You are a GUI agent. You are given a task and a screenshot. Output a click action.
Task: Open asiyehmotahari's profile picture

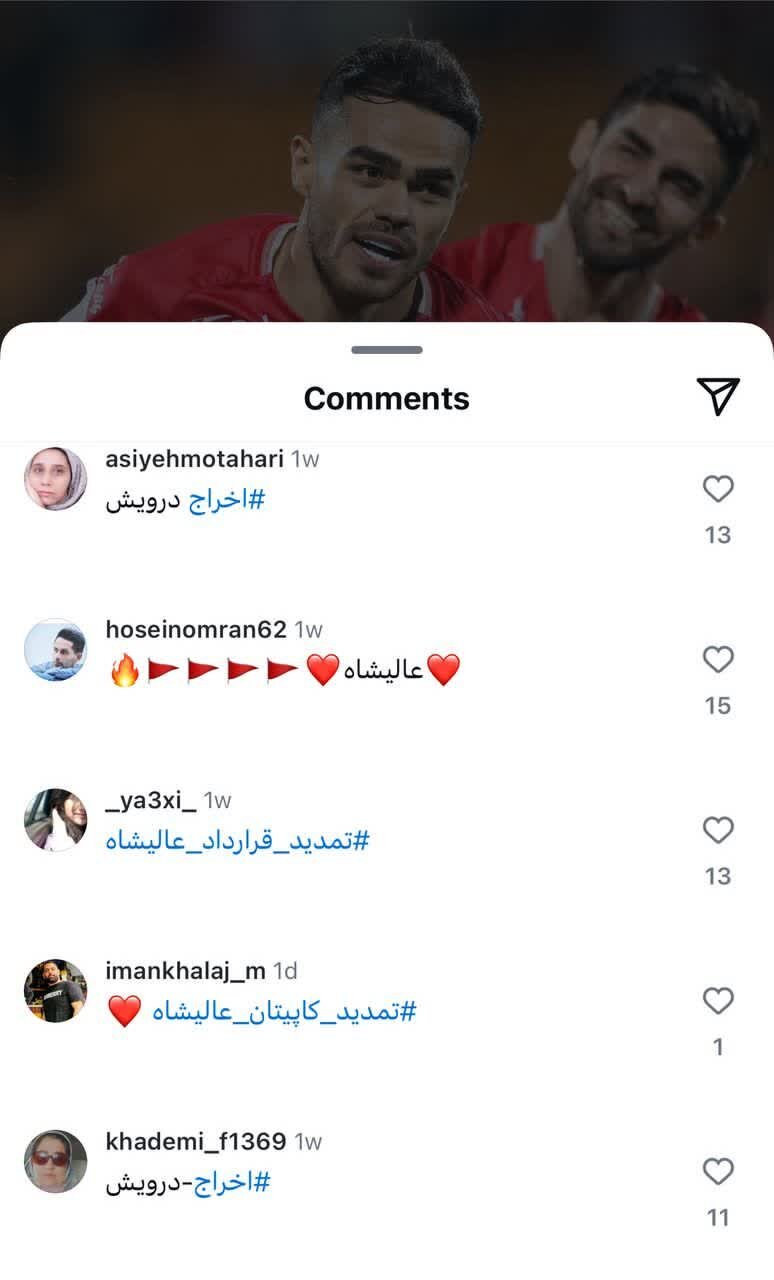tap(55, 479)
